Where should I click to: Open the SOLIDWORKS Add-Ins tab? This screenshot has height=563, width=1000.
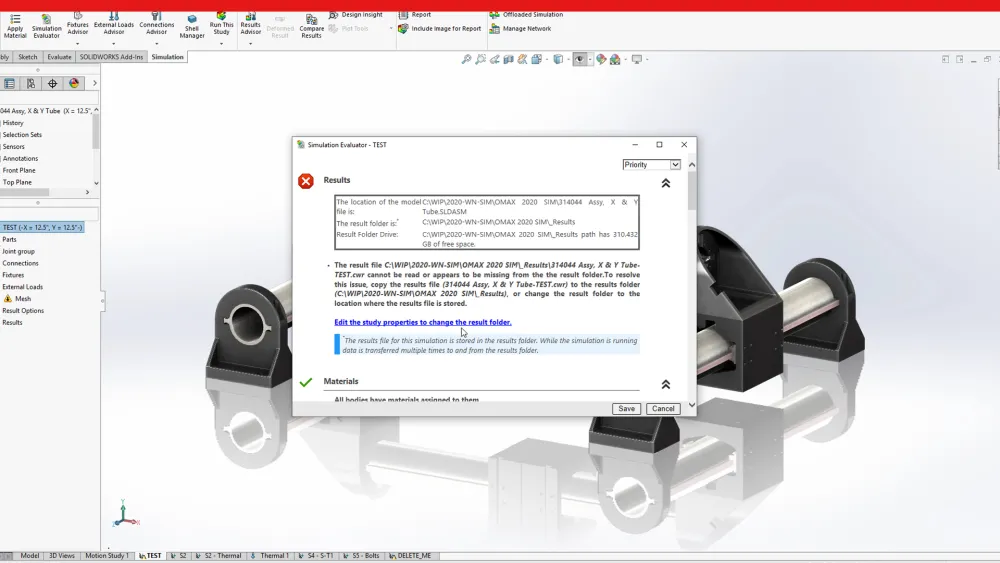111,57
